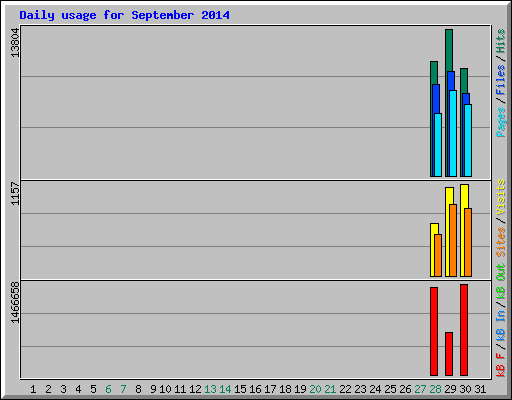Image resolution: width=512 pixels, height=400 pixels.
Task: Click the 1157 axis label
Action: pos(15,193)
